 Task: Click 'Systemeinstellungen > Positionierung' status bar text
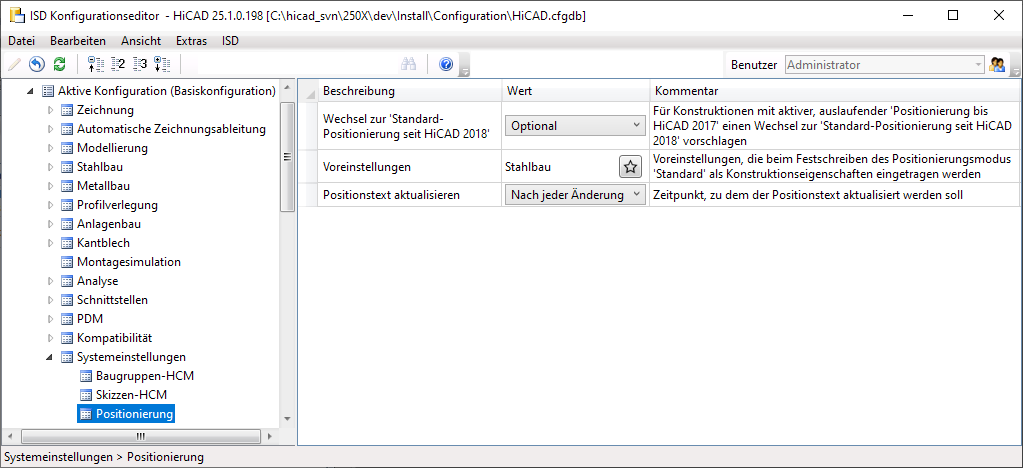(104, 457)
